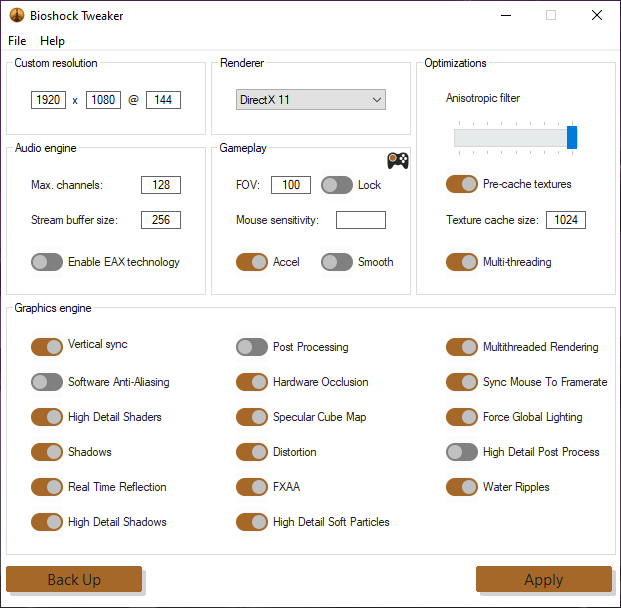This screenshot has height=608, width=621.
Task: Click the Bioshock Tweaker app icon in title bar
Action: point(17,15)
